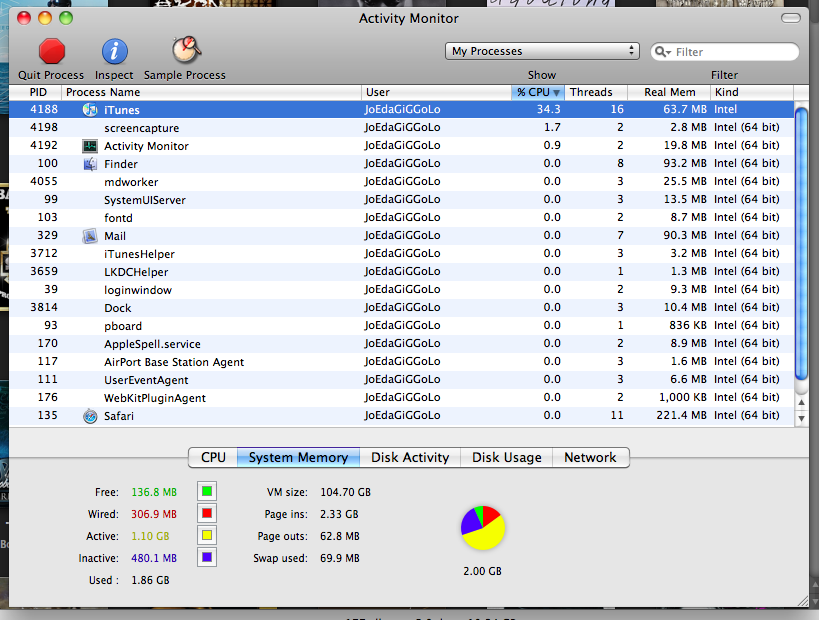Image resolution: width=819 pixels, height=620 pixels.
Task: Click the 221.4 MB Real Mem value
Action: 681,416
